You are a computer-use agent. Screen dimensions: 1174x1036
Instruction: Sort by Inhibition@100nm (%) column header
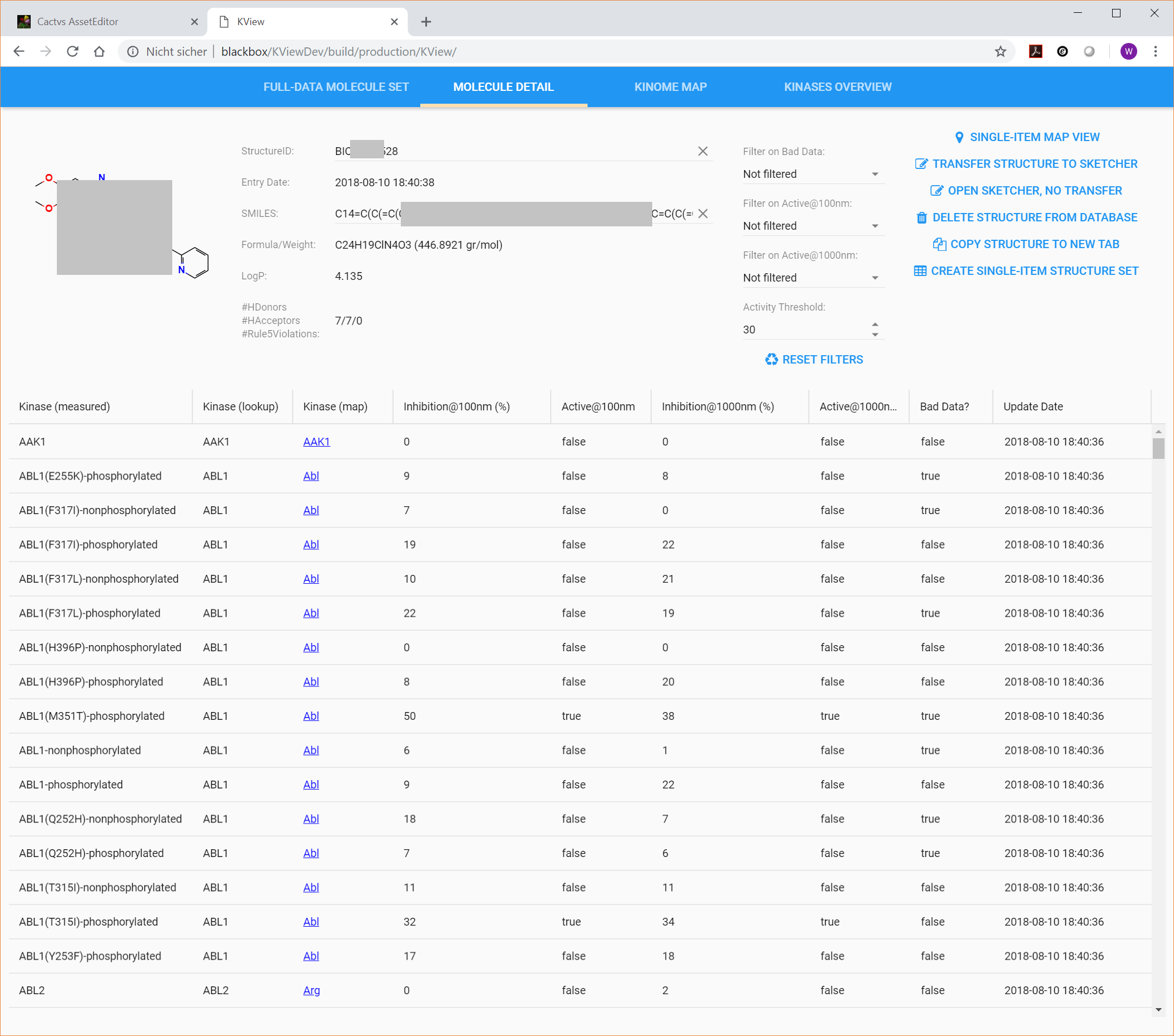(457, 407)
